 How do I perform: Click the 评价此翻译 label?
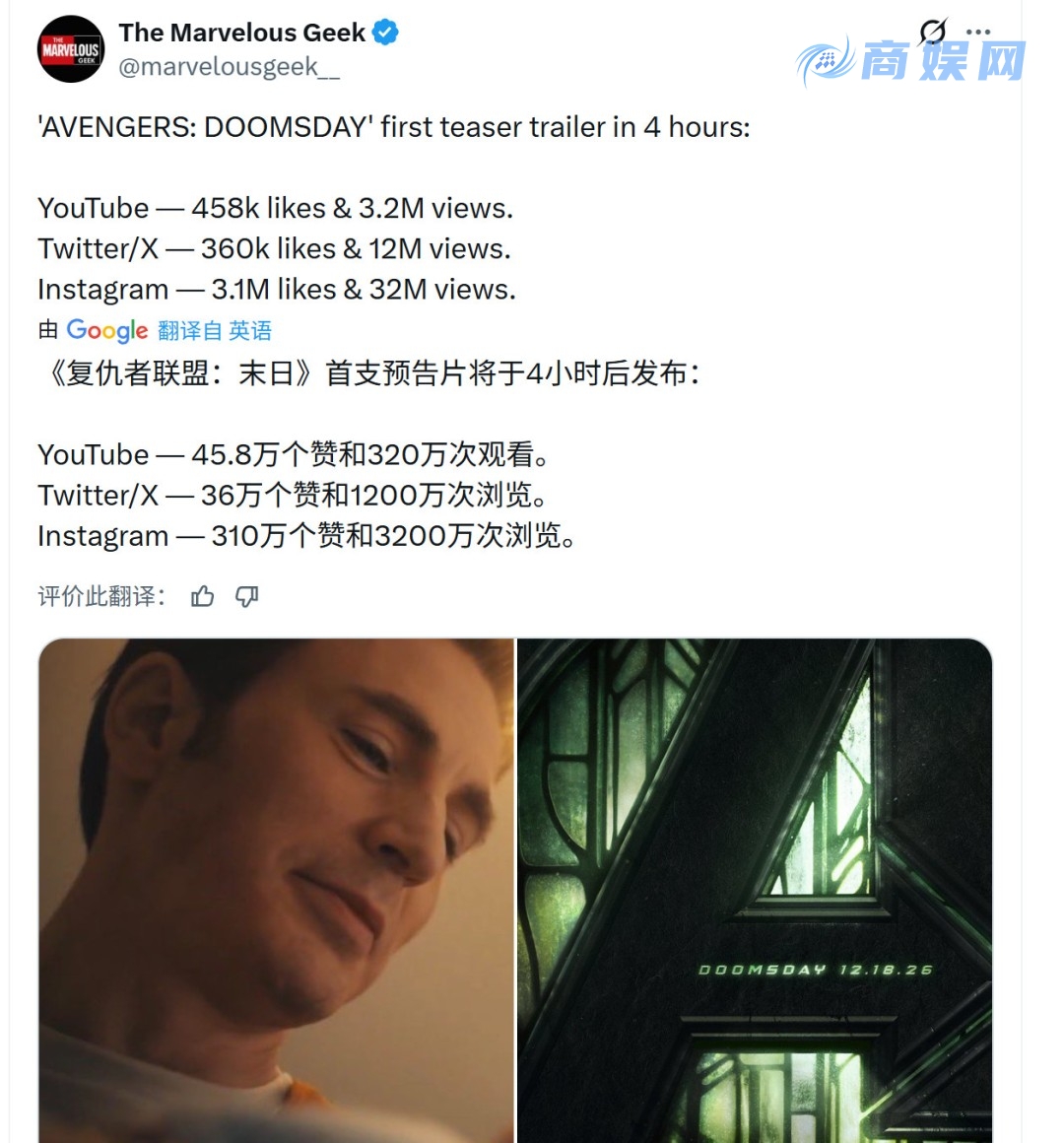click(x=101, y=596)
